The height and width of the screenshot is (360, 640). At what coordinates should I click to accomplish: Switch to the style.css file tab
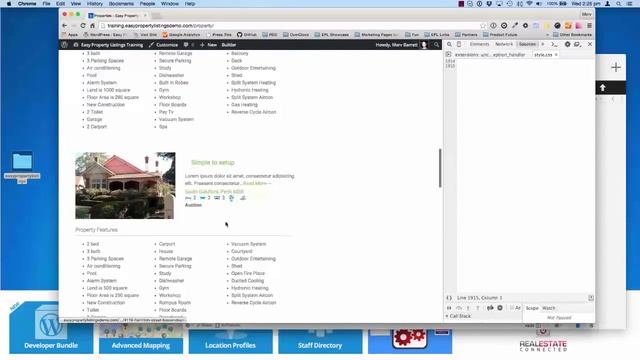tap(543, 54)
